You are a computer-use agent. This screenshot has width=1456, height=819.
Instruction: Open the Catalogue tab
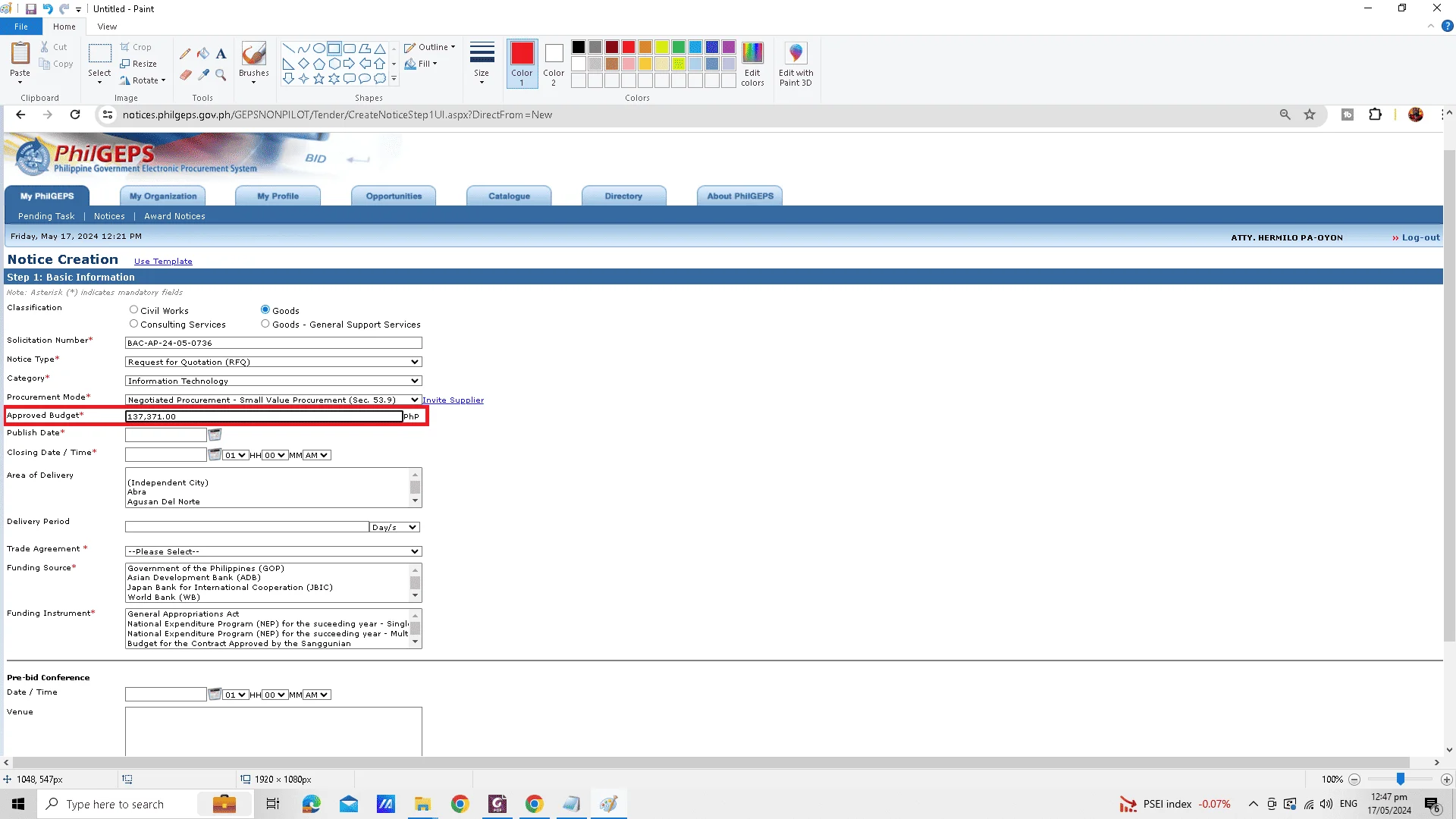(509, 196)
